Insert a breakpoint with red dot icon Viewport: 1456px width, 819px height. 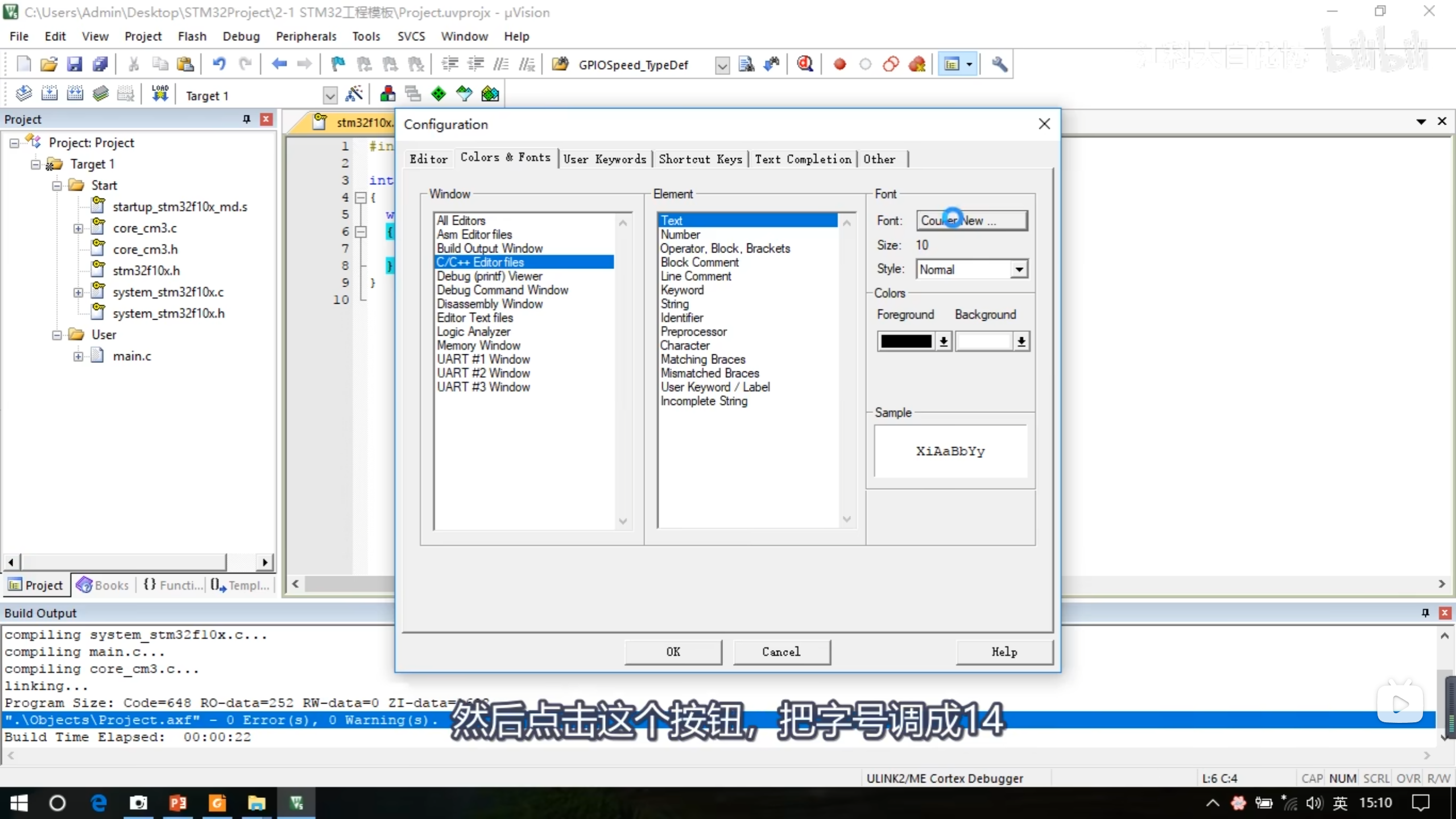839,64
